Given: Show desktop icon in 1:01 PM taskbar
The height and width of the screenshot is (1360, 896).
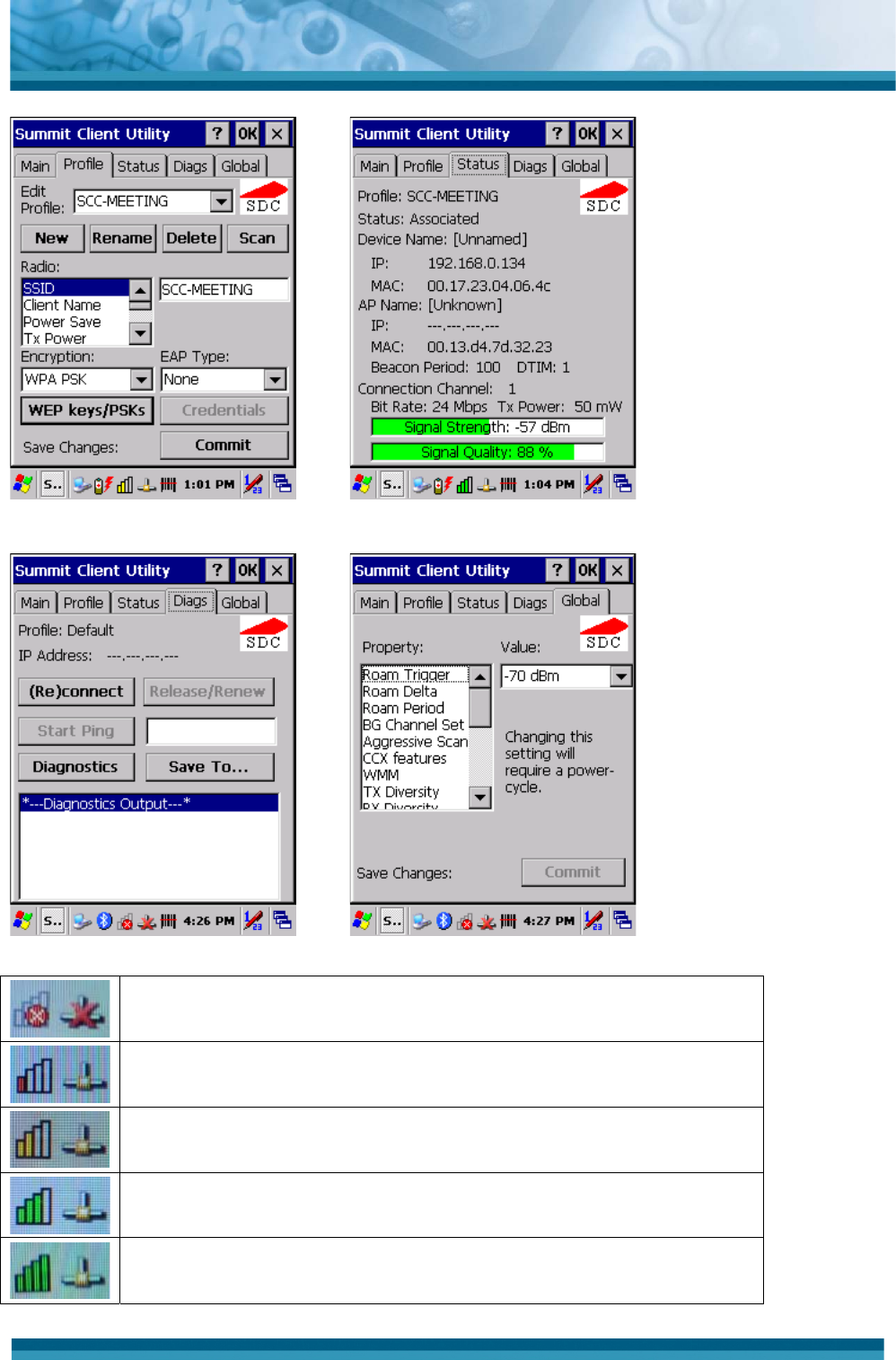Looking at the screenshot, I should tap(282, 483).
